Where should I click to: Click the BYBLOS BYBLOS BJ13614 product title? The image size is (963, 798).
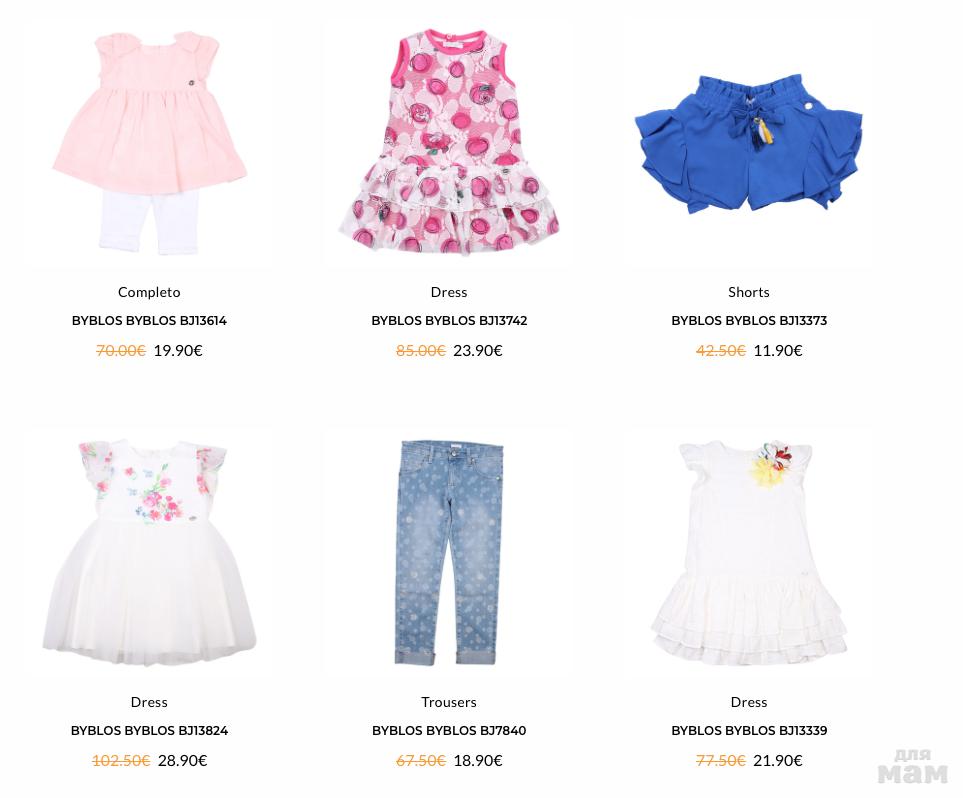pos(149,321)
